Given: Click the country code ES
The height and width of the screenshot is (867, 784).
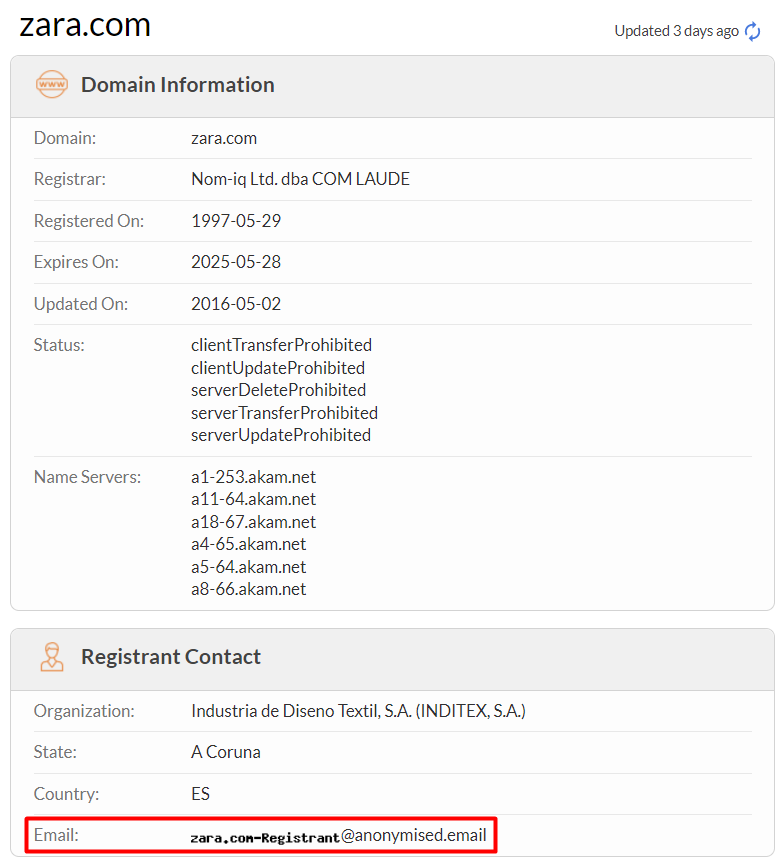Looking at the screenshot, I should pyautogui.click(x=201, y=794).
